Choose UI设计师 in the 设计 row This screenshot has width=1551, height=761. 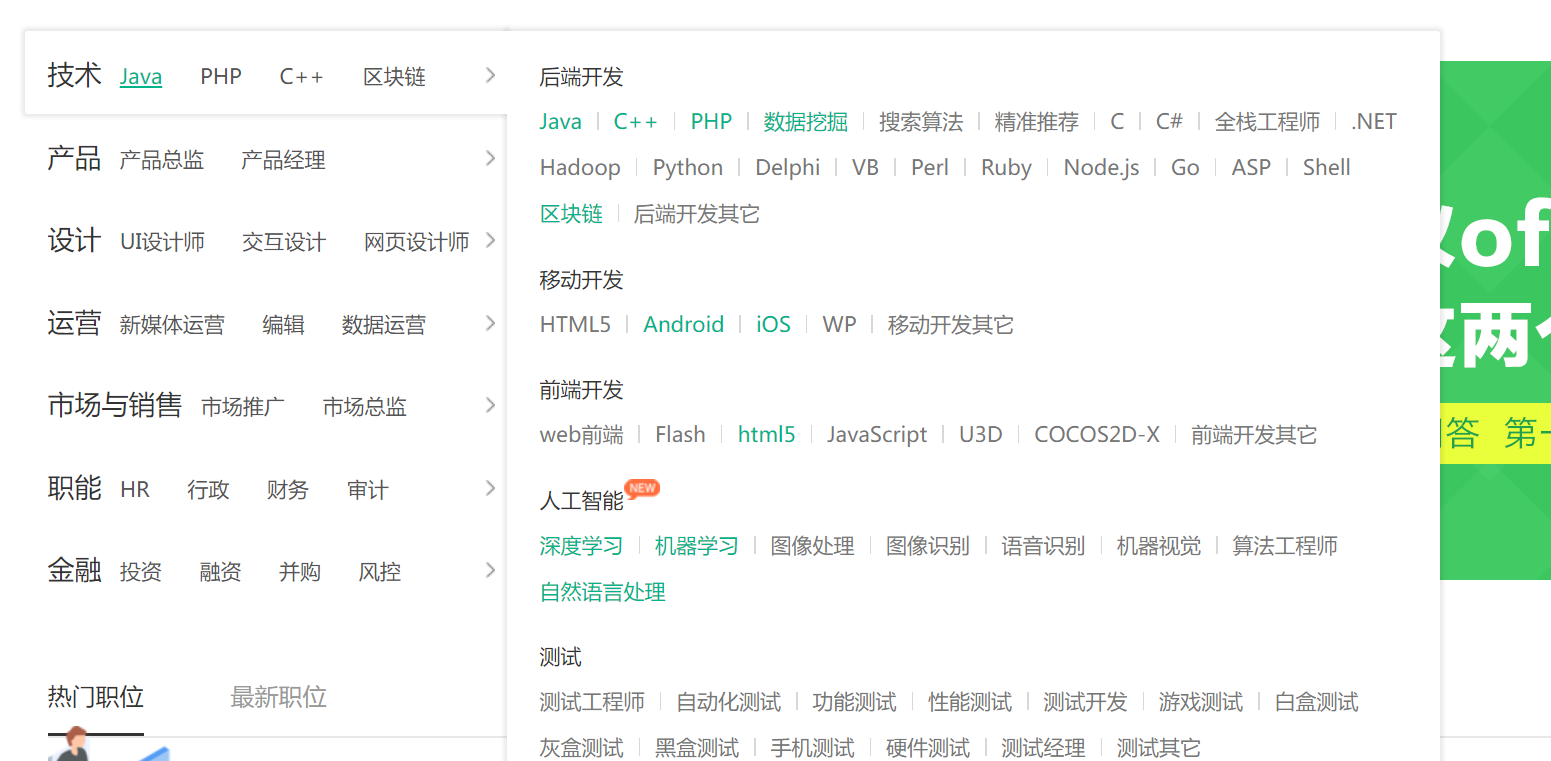(162, 242)
